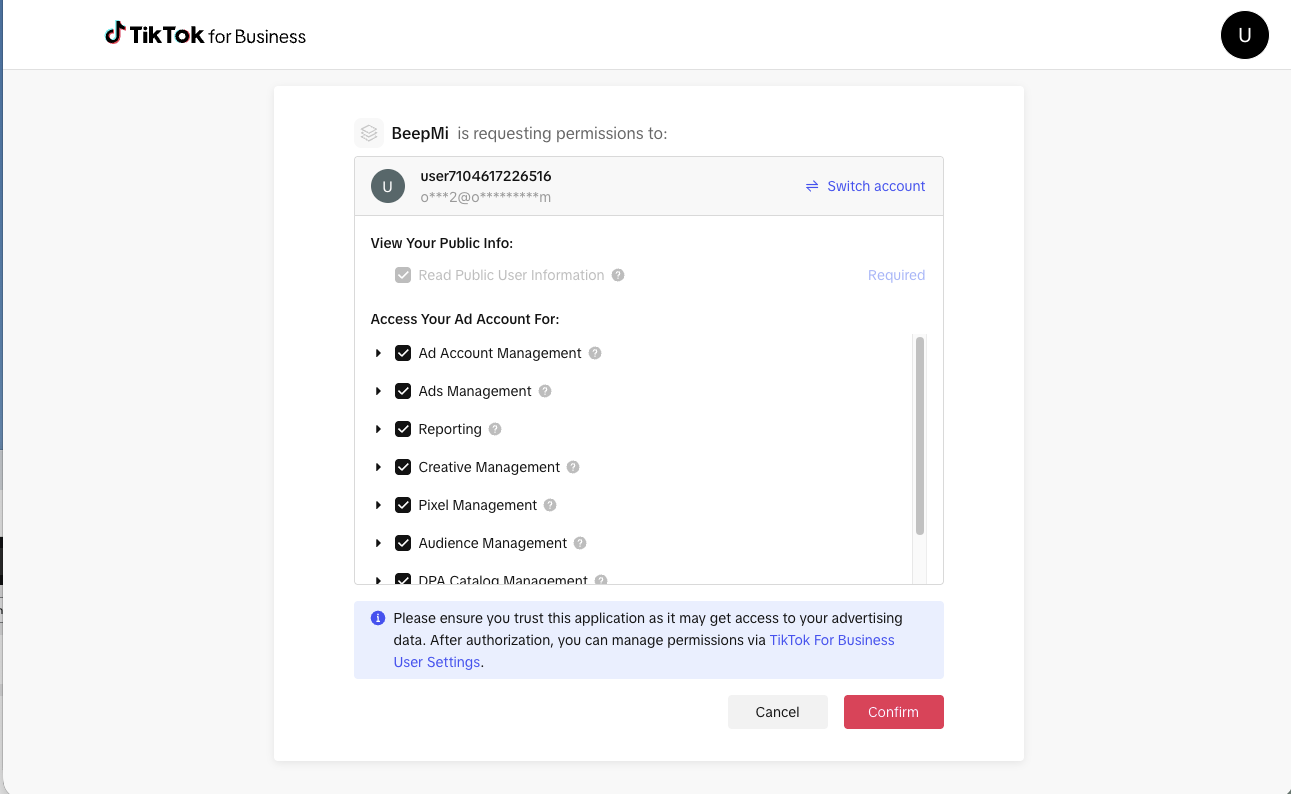Uncheck the Creative Management checkbox
The width and height of the screenshot is (1291, 794).
(x=403, y=467)
